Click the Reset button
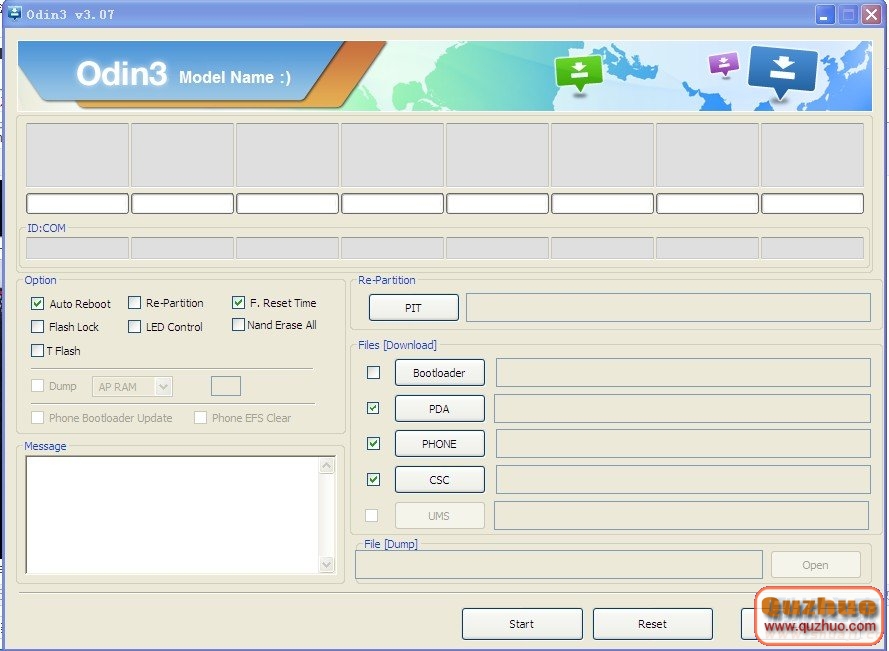This screenshot has width=889, height=651. tap(653, 624)
